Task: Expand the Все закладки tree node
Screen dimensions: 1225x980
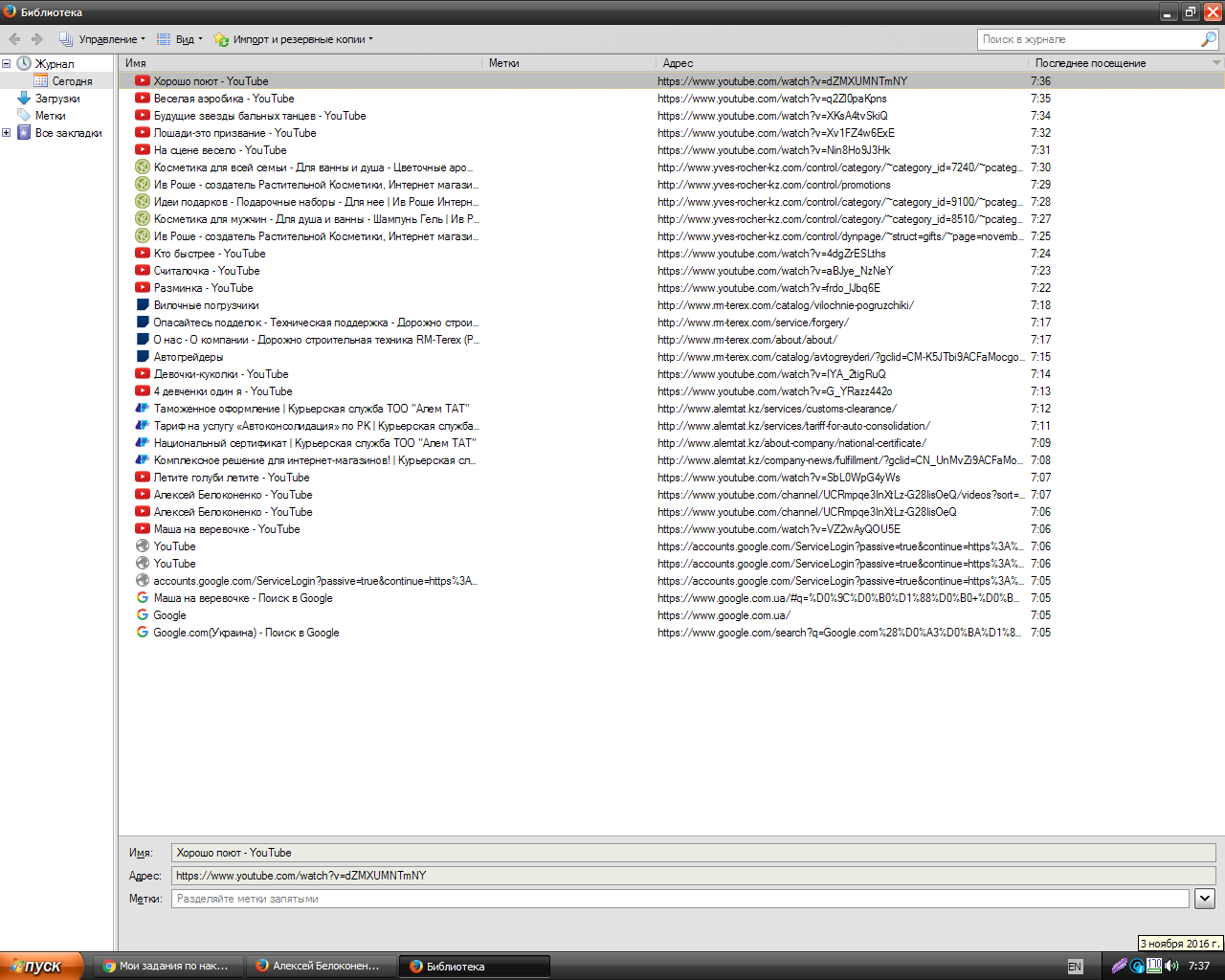Action: [7, 133]
